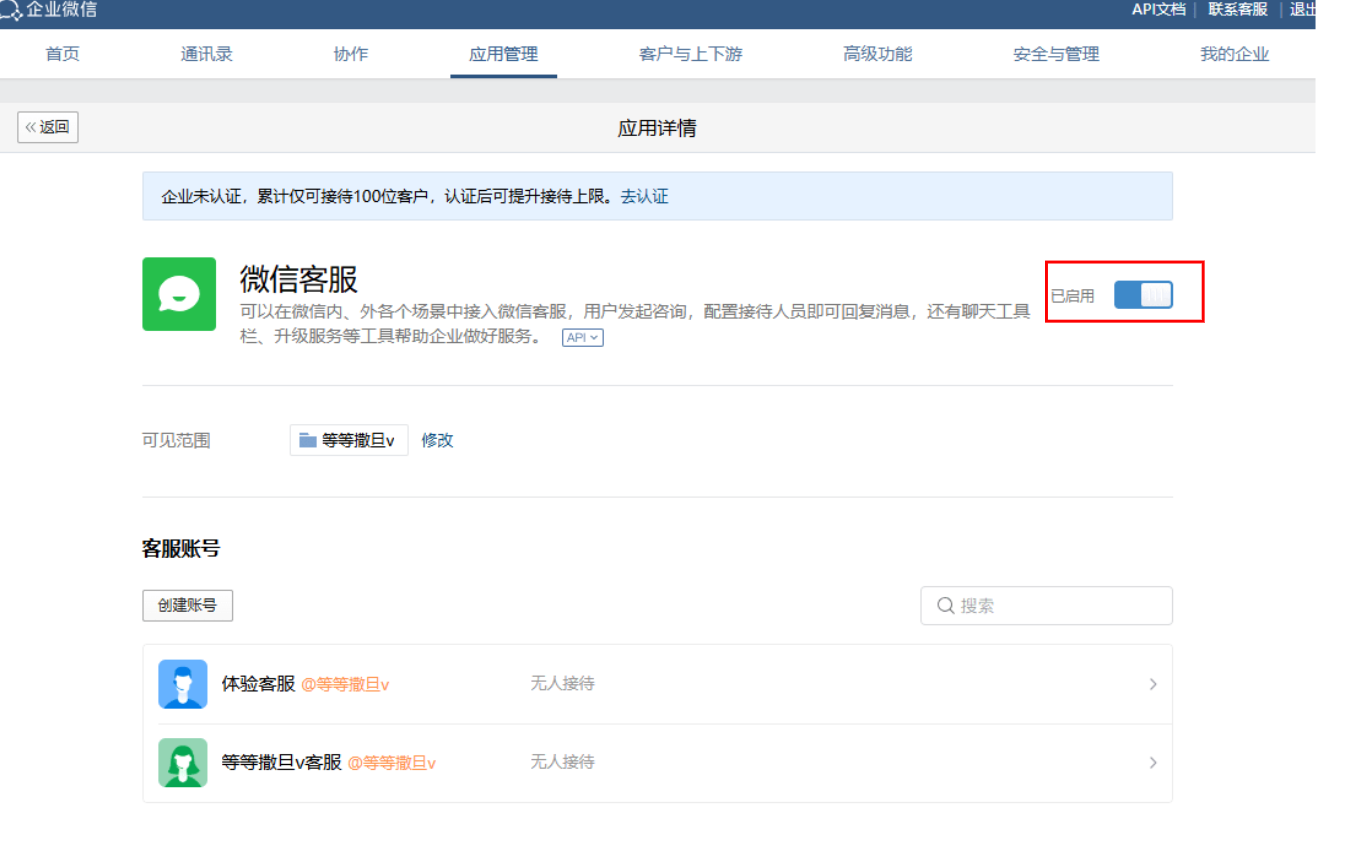Follow the 去认证 link in notice banner
Image resolution: width=1361 pixels, height=864 pixels.
tap(644, 196)
